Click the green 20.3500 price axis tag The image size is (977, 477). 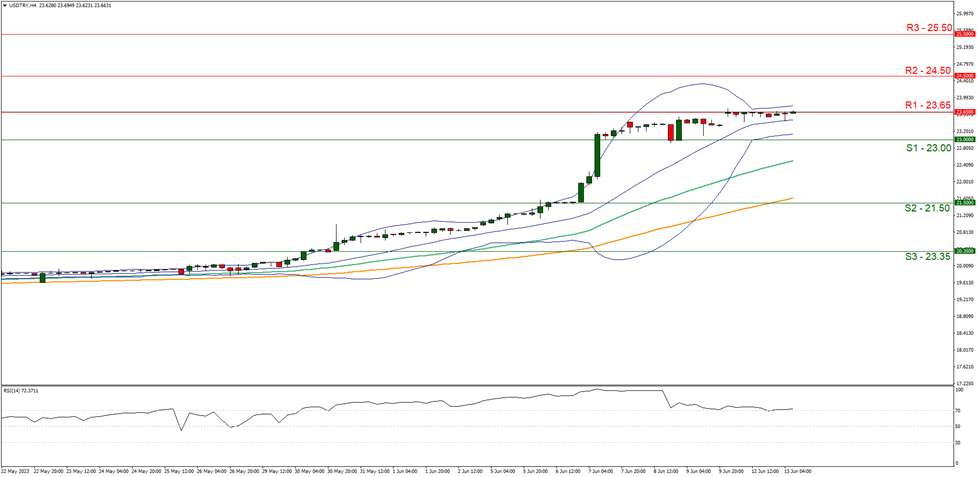[964, 251]
